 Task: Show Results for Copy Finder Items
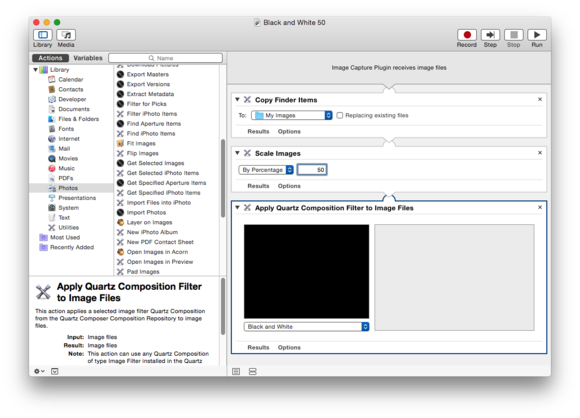tap(258, 131)
